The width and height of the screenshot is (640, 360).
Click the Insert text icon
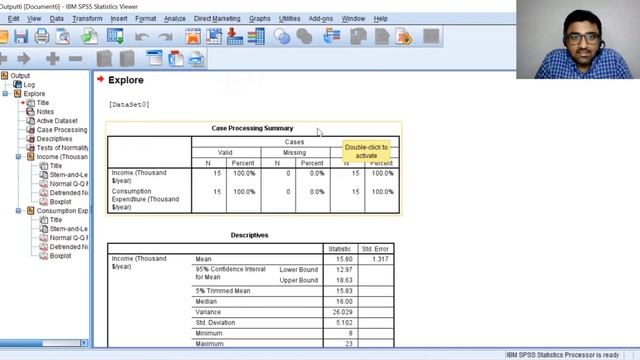coord(197,59)
